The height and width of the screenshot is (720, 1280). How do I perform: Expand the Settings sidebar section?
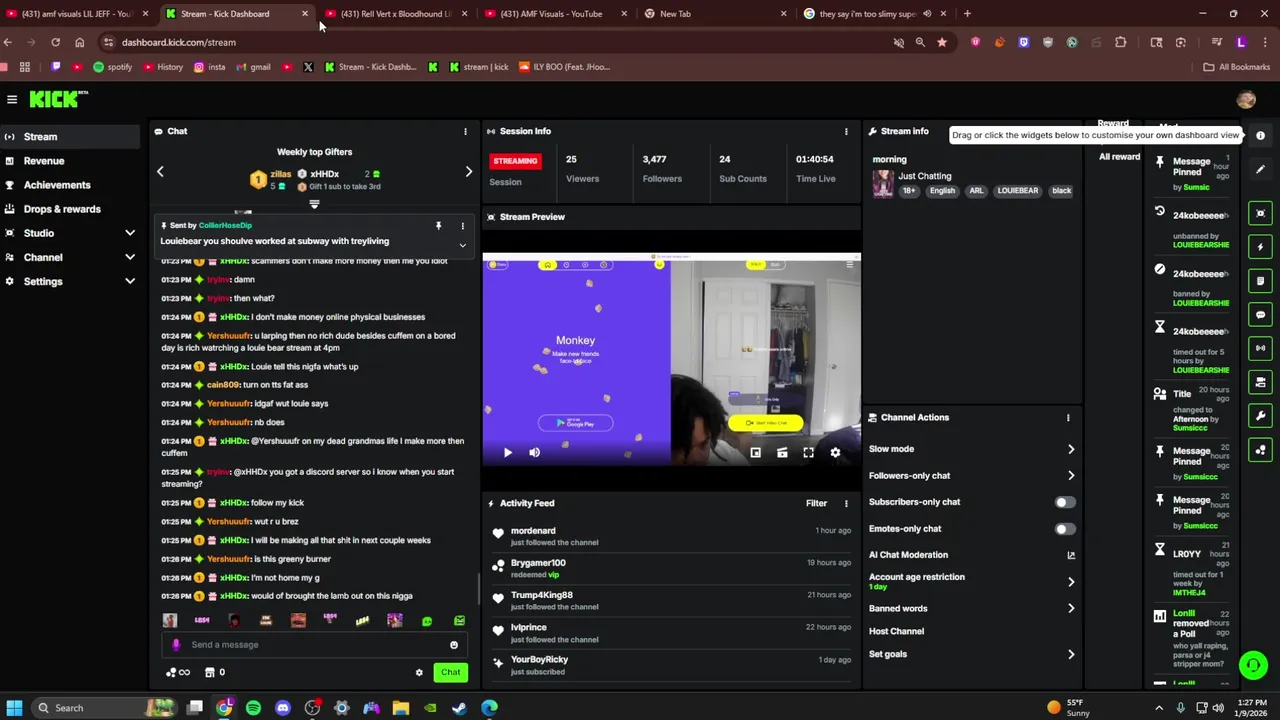click(x=129, y=281)
